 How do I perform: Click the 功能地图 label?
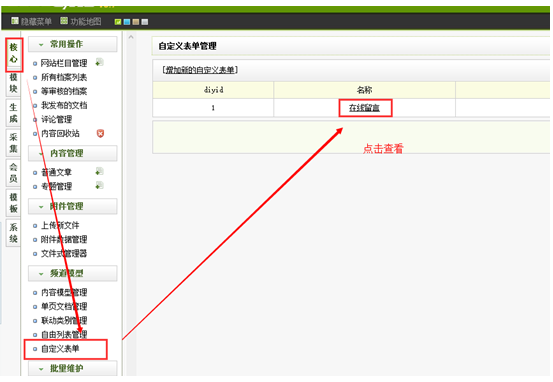(86, 22)
